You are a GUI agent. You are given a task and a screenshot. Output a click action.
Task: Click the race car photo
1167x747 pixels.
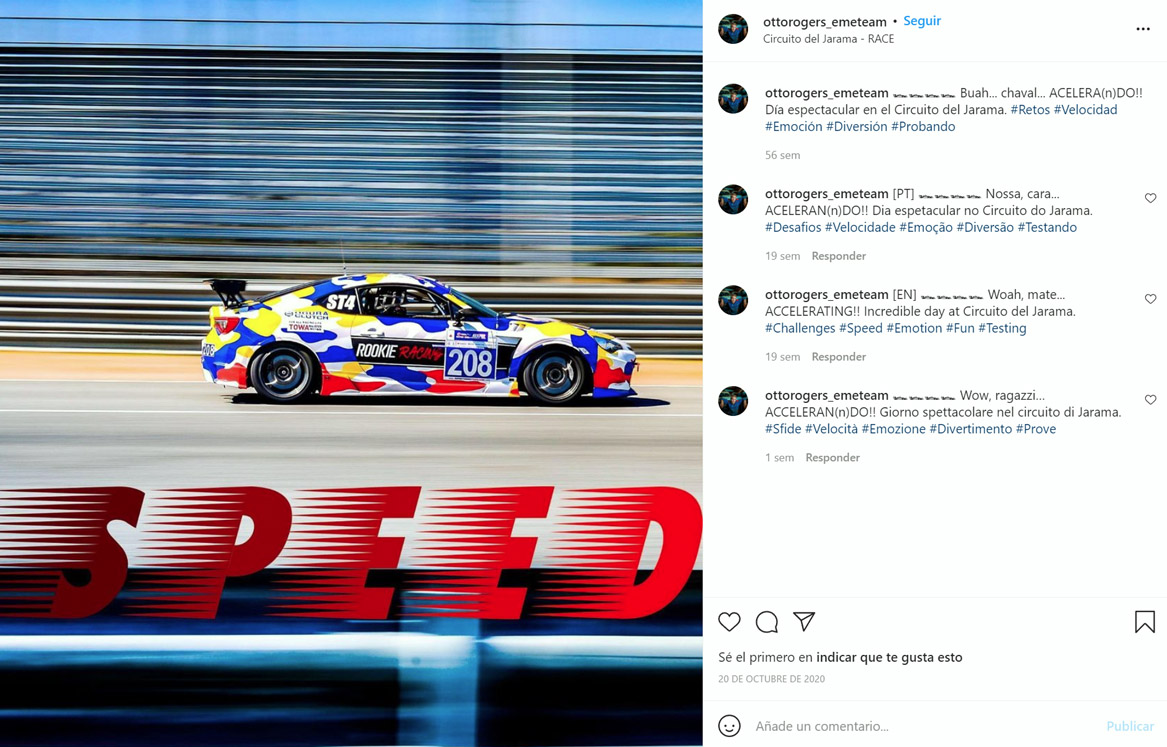pyautogui.click(x=351, y=374)
